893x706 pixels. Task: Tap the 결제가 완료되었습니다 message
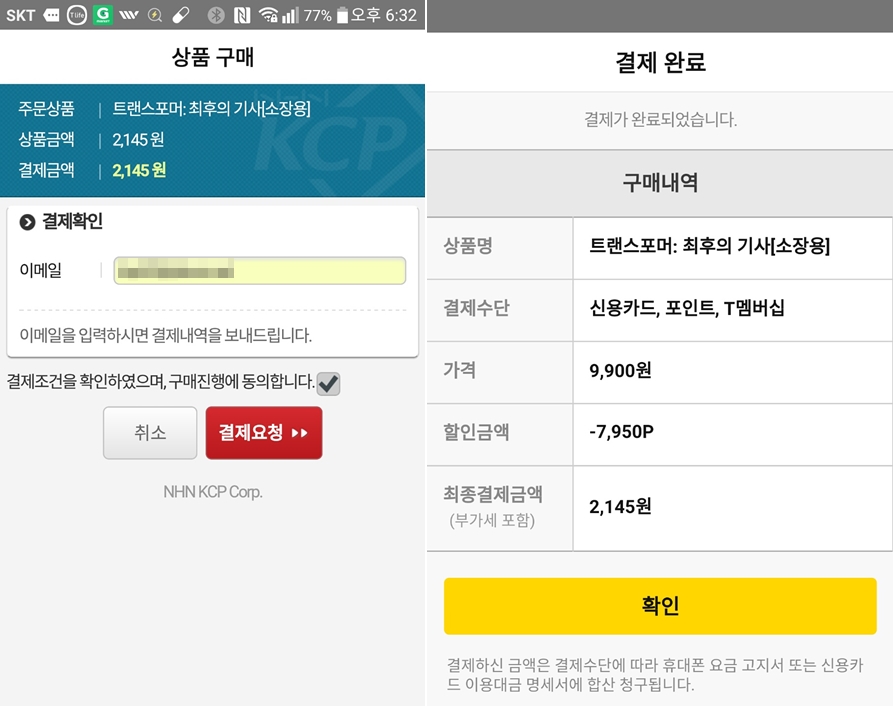(x=661, y=120)
